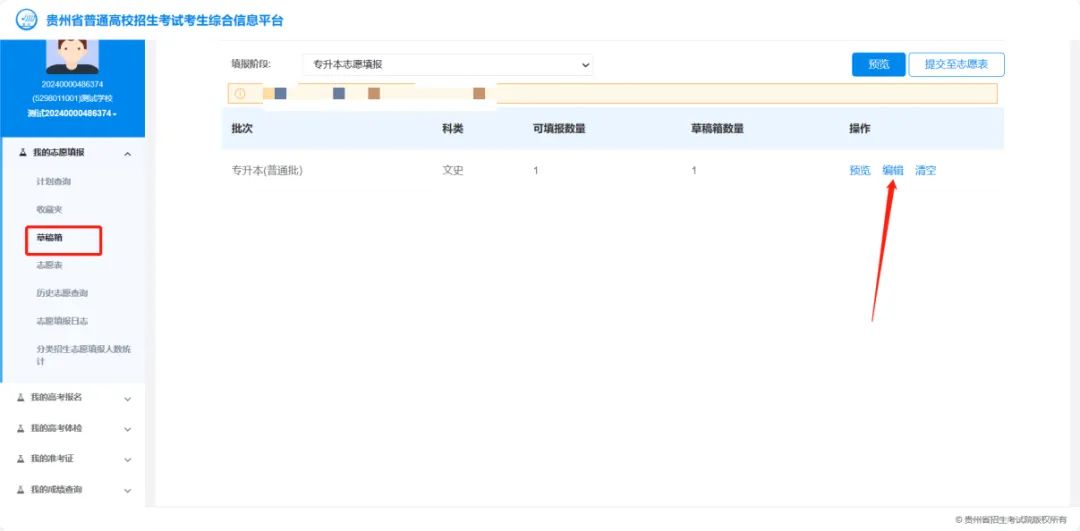Viewport: 1080px width, 531px height.
Task: Click the platform logo icon in header
Action: pyautogui.click(x=25, y=20)
